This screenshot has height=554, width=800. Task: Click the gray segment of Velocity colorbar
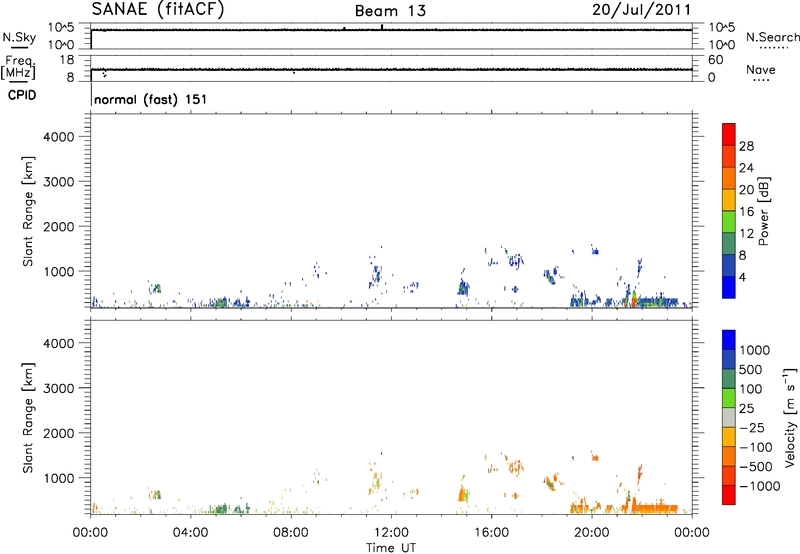tap(729, 418)
